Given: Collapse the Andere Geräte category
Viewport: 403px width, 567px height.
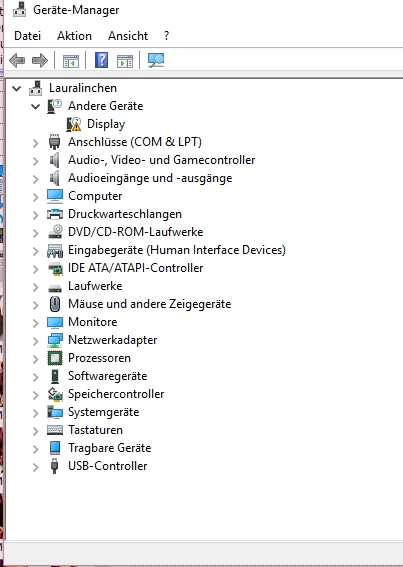Looking at the screenshot, I should [x=35, y=106].
